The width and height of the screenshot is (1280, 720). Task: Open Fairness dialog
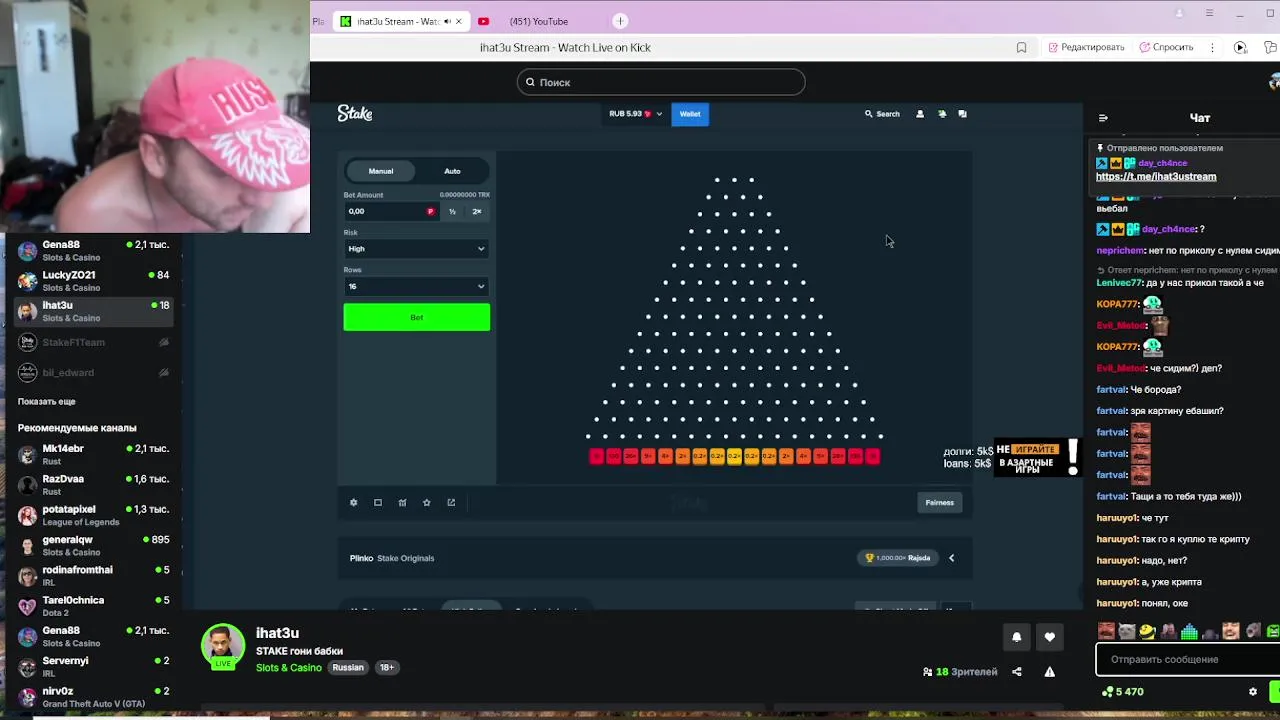(x=939, y=502)
